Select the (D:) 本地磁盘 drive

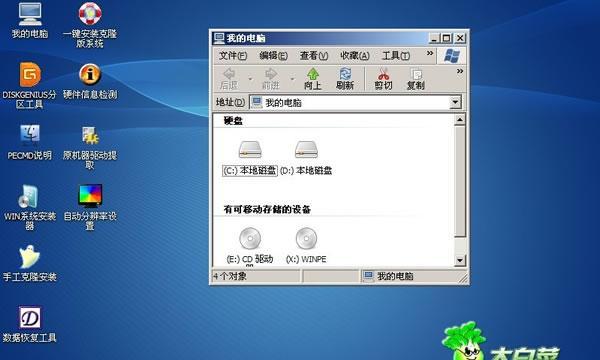click(306, 158)
